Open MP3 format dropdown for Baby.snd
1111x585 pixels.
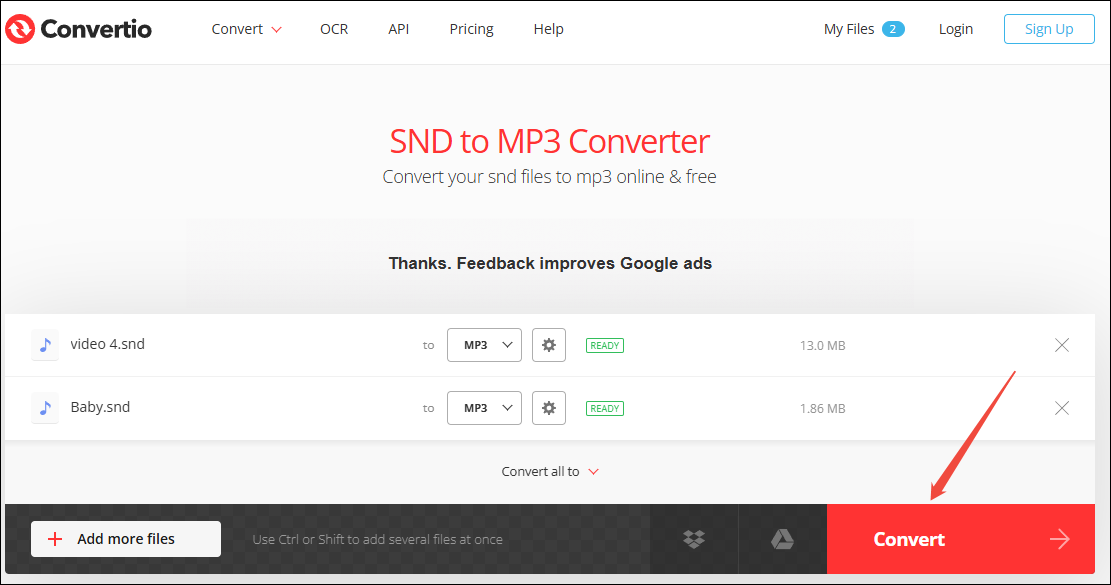484,408
